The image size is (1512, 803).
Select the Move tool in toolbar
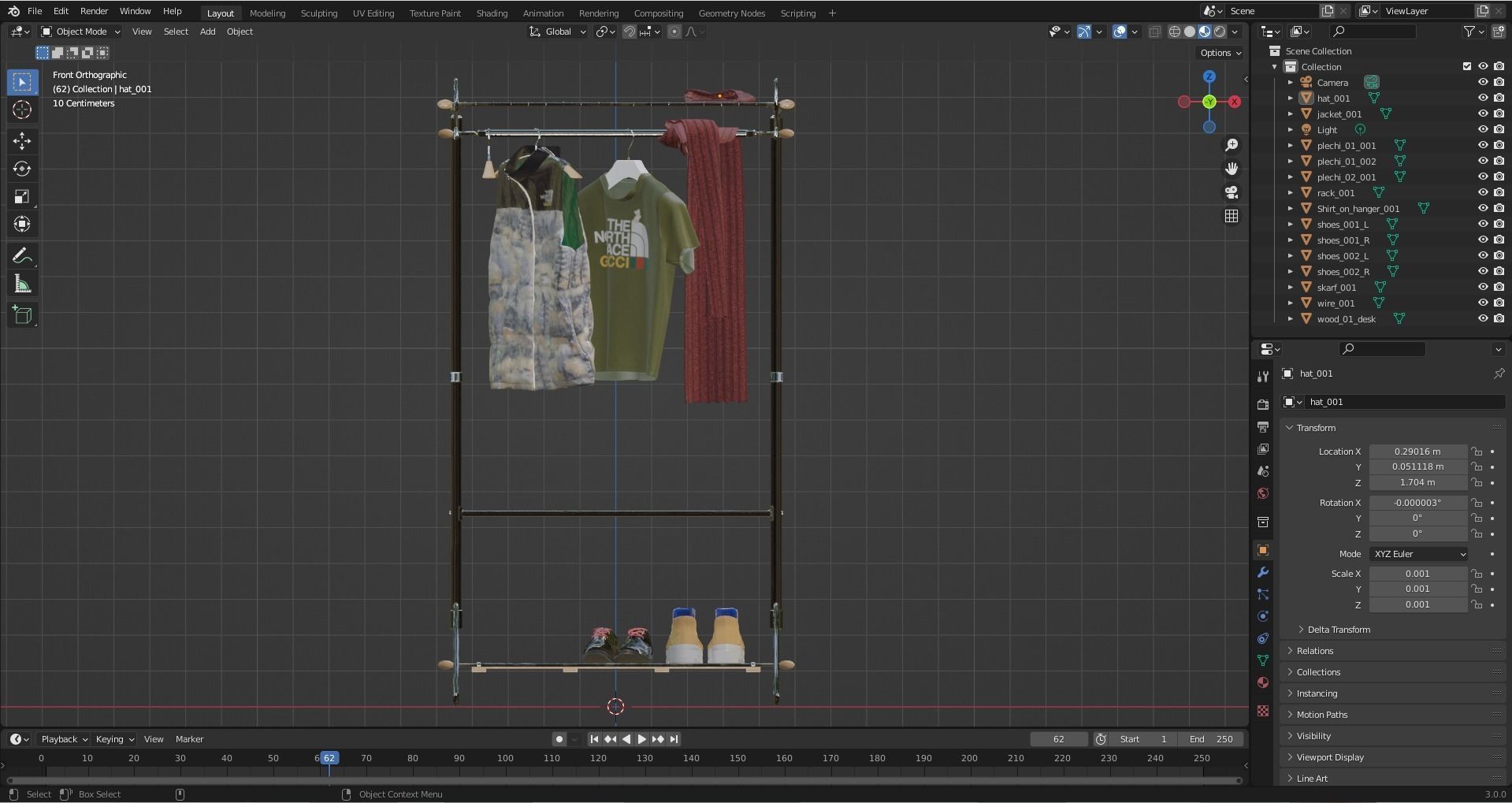click(22, 141)
